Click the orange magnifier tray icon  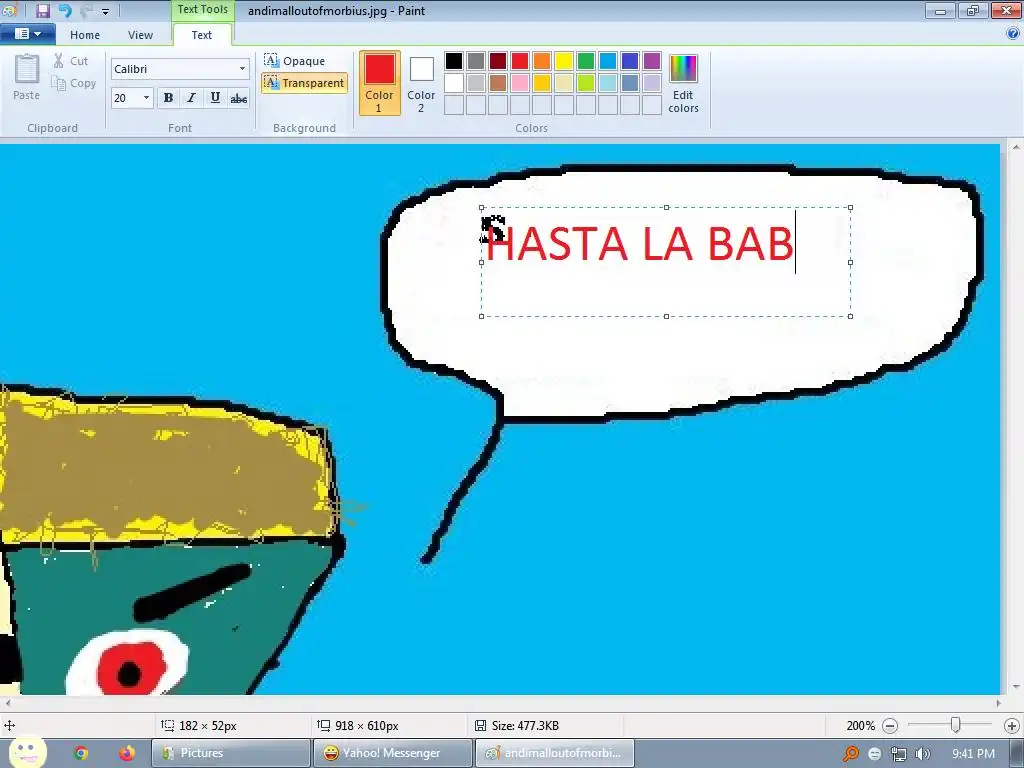tap(850, 754)
